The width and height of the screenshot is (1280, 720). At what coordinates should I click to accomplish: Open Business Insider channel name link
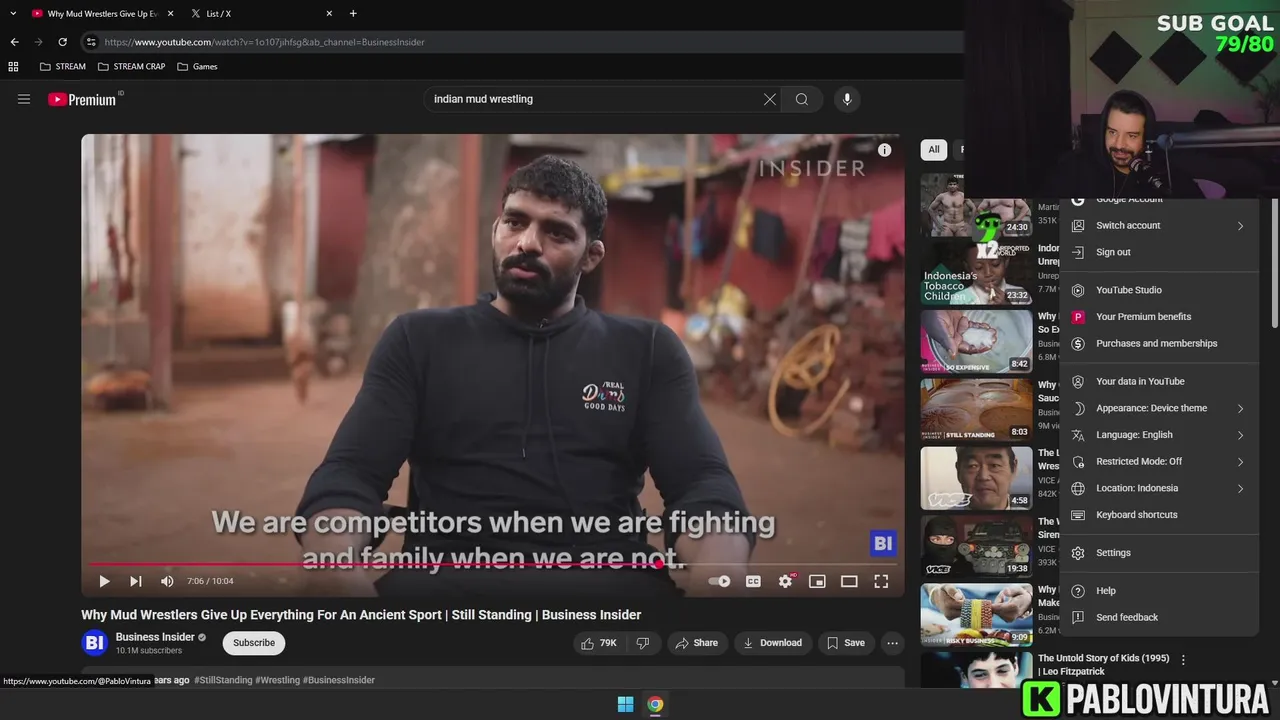click(155, 637)
